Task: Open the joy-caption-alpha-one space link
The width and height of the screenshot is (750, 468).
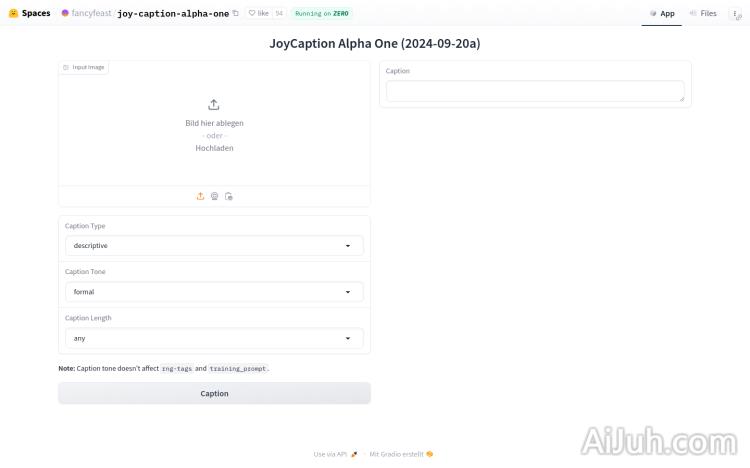Action: pyautogui.click(x=173, y=14)
